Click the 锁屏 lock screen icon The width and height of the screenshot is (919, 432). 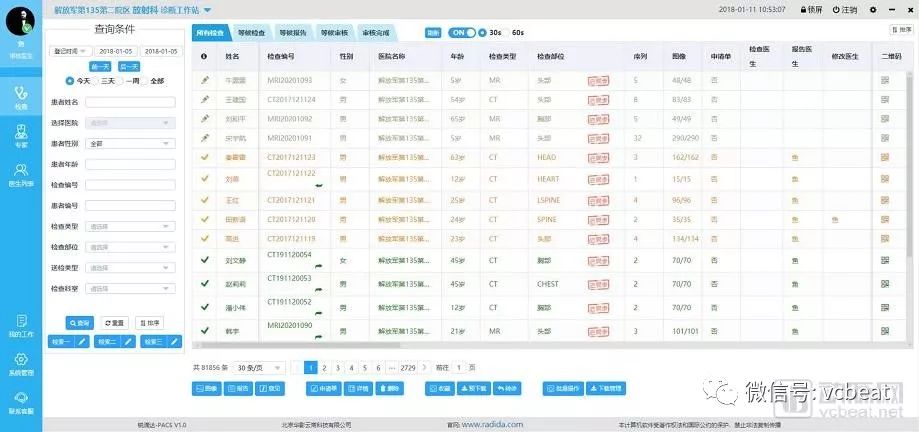click(803, 9)
